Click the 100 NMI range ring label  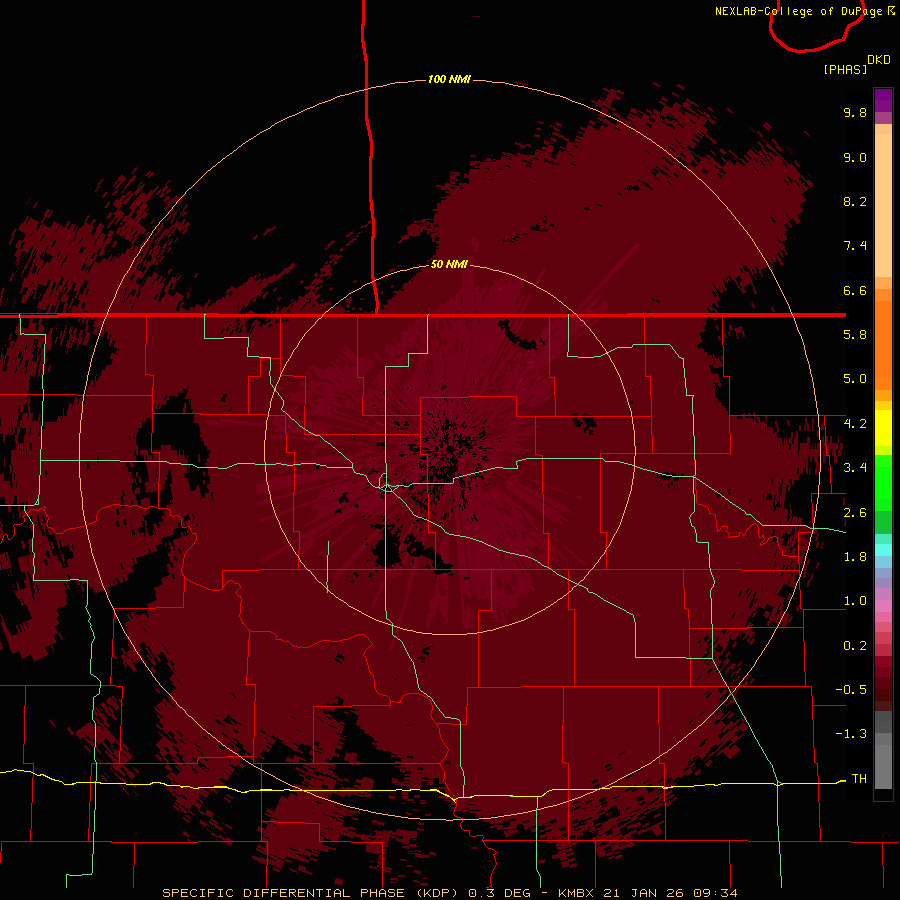[x=449, y=79]
